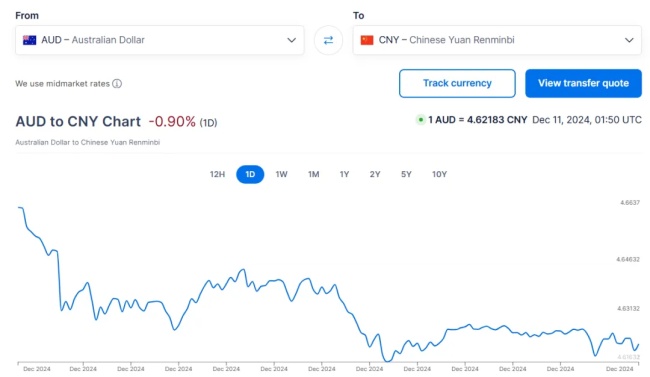Select the 10Y time range
Image resolution: width=650 pixels, height=377 pixels.
[x=439, y=174]
